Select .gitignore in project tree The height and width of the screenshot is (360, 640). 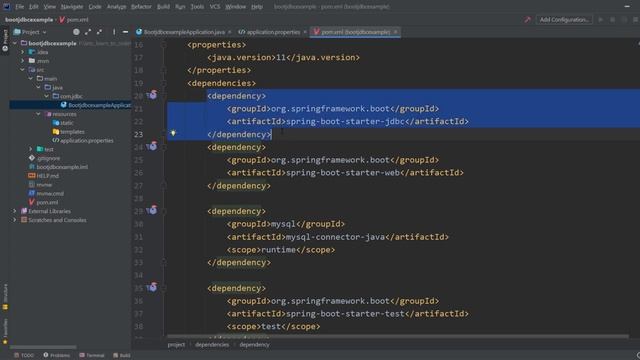pos(44,158)
